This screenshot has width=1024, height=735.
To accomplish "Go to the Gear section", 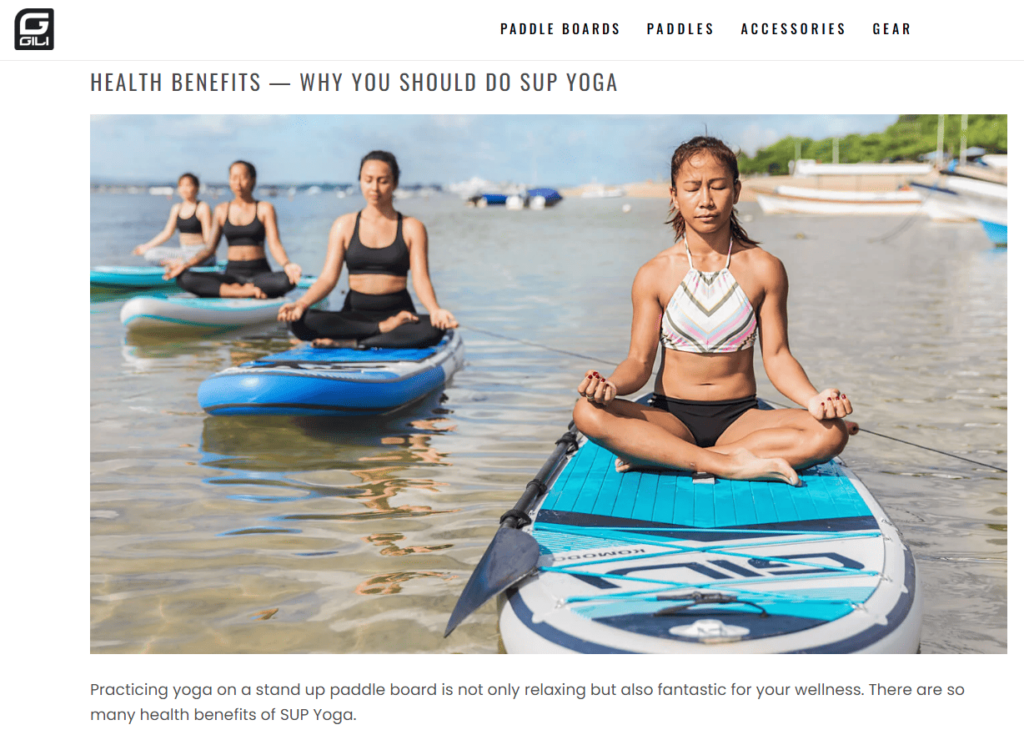I will point(891,29).
